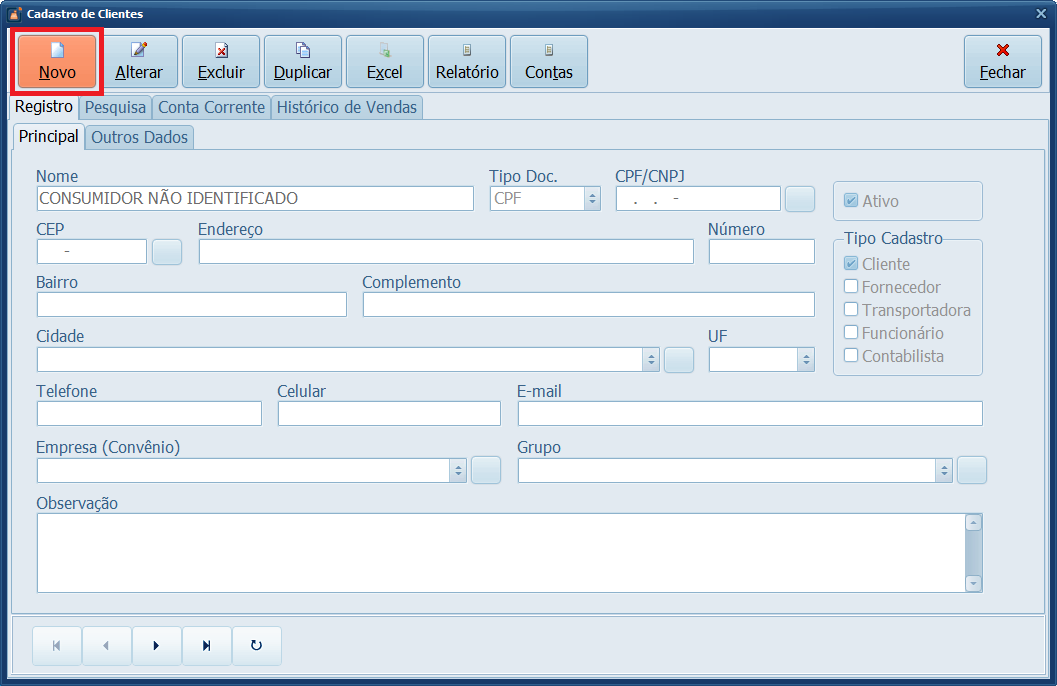Open the Contas button

[549, 62]
